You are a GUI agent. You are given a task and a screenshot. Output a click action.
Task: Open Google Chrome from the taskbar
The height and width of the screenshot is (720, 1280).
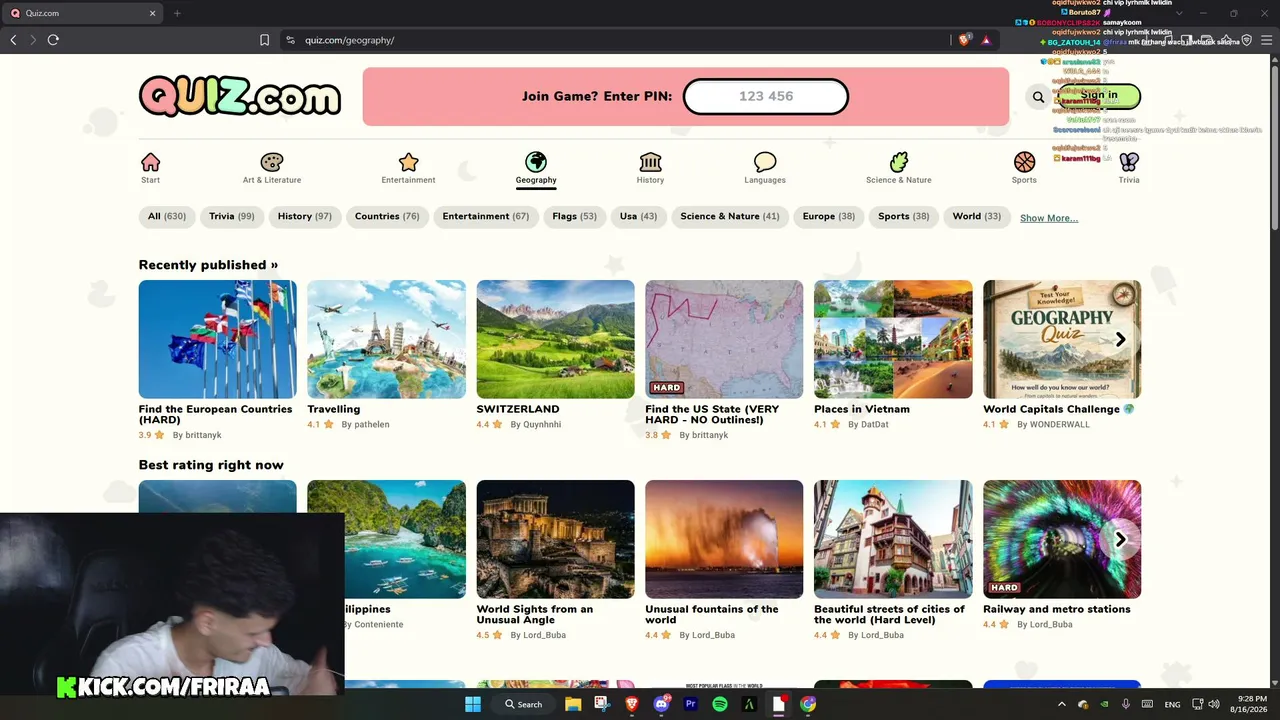point(808,704)
